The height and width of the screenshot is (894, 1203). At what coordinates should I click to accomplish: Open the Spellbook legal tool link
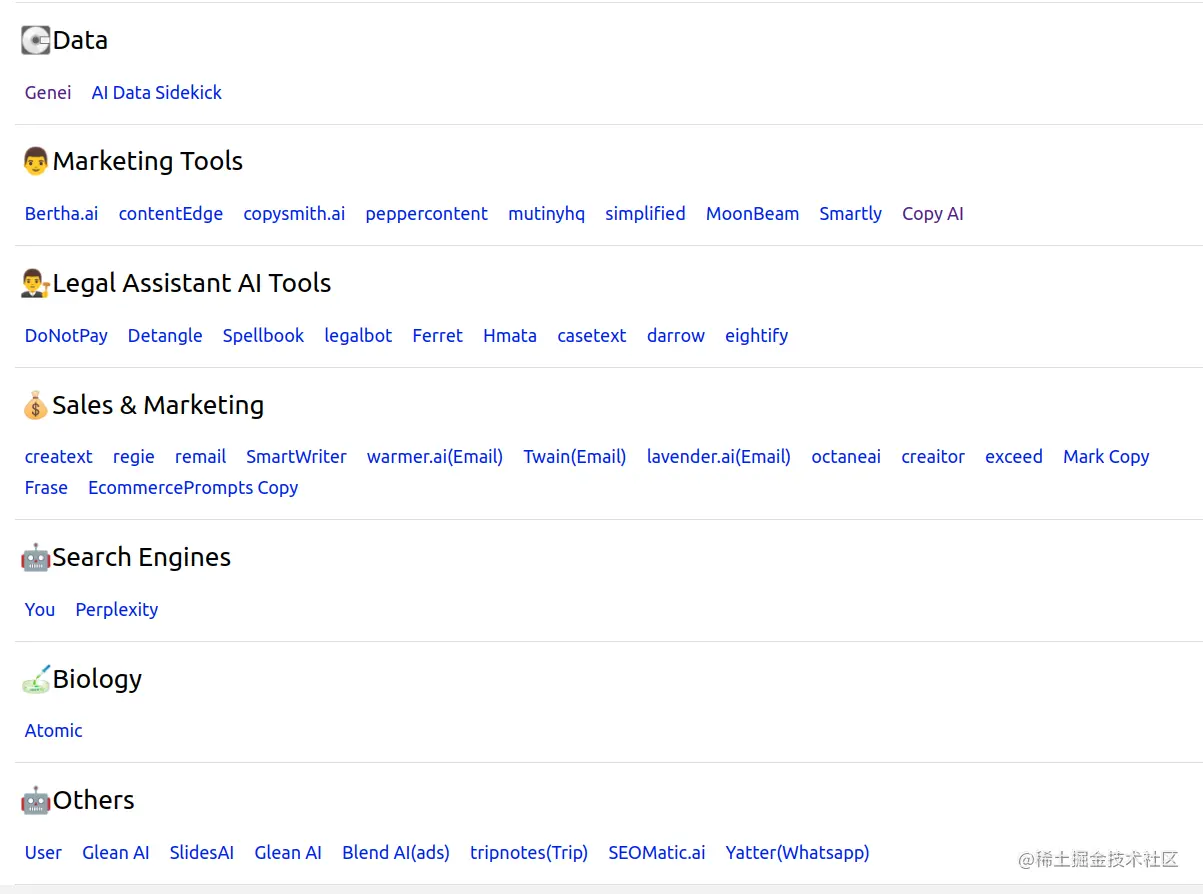(263, 336)
